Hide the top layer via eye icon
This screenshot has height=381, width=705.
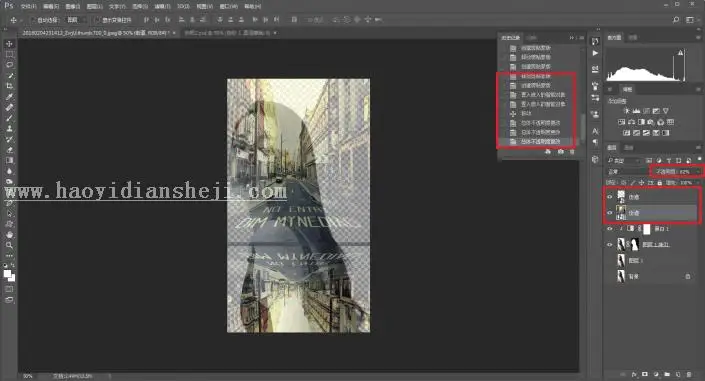[x=610, y=197]
